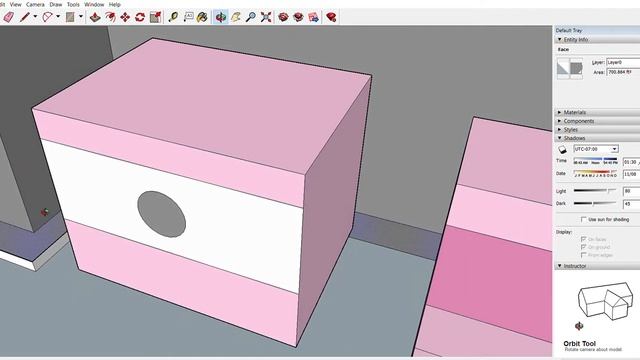Select the Arc tool

[48, 17]
